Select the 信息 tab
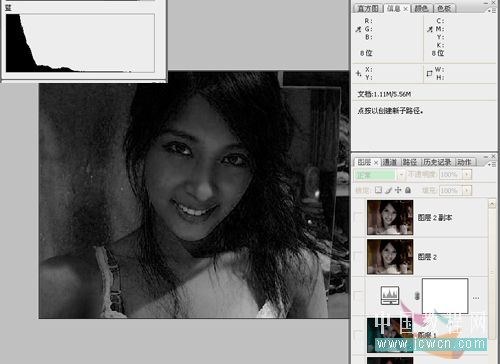This screenshot has width=500, height=364. coord(394,9)
